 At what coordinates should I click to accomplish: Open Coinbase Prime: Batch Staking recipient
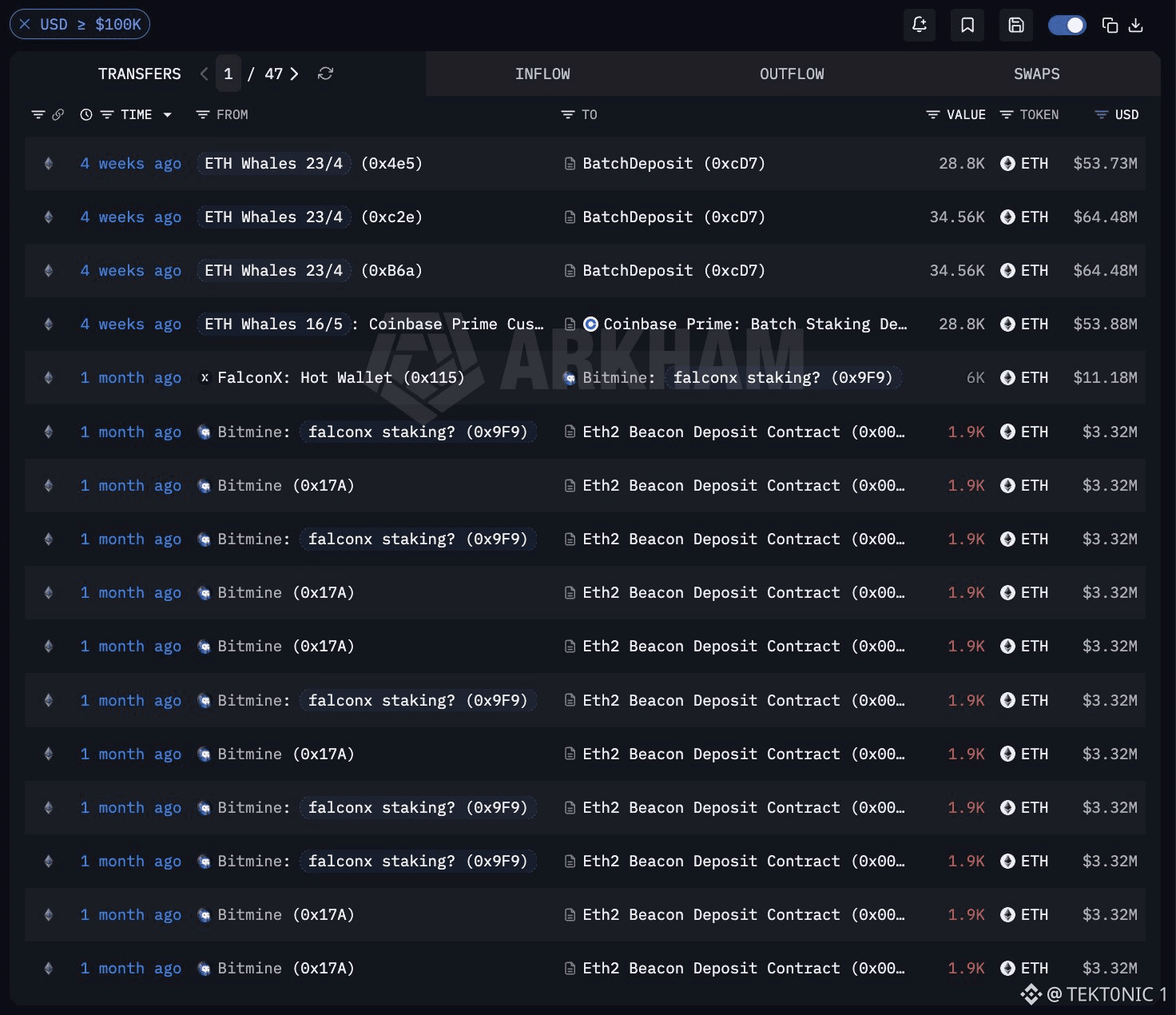click(x=755, y=324)
